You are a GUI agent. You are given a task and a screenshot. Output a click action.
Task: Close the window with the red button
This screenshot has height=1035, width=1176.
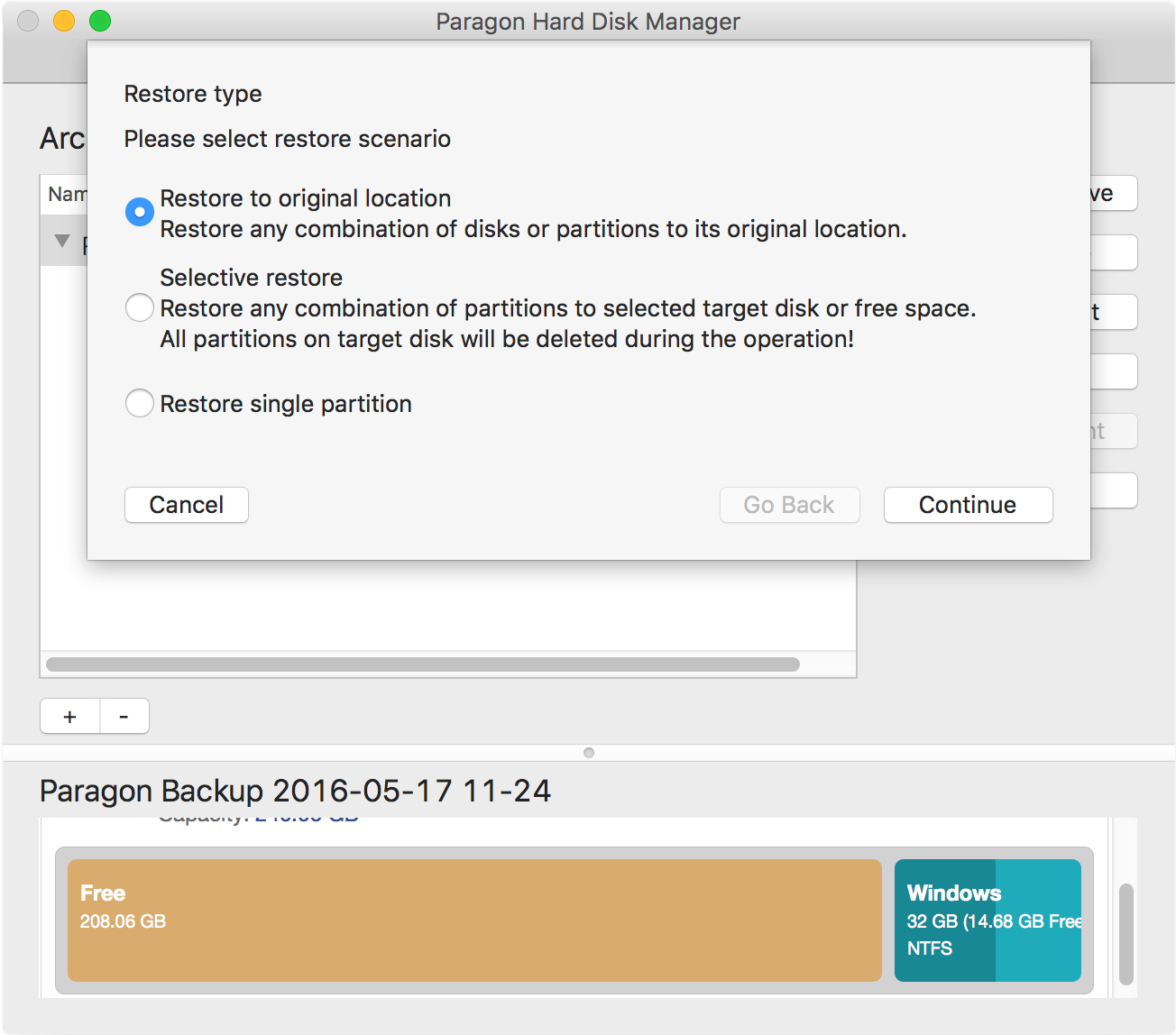tap(28, 21)
